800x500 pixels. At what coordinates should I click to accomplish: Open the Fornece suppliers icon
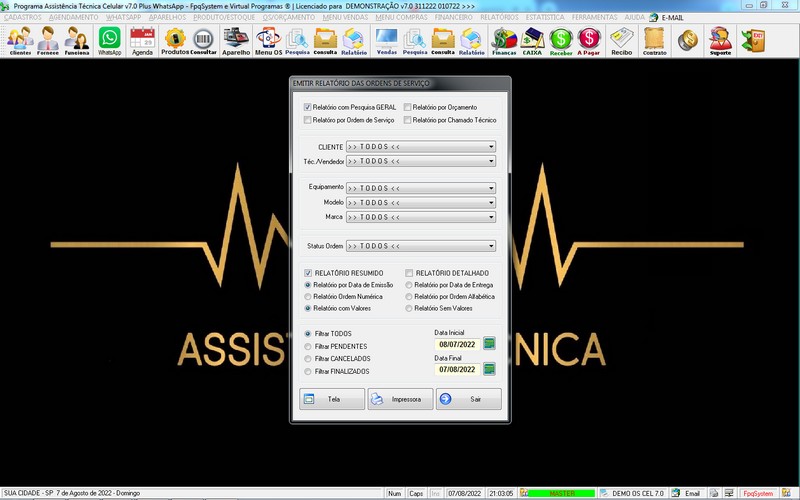pos(48,41)
